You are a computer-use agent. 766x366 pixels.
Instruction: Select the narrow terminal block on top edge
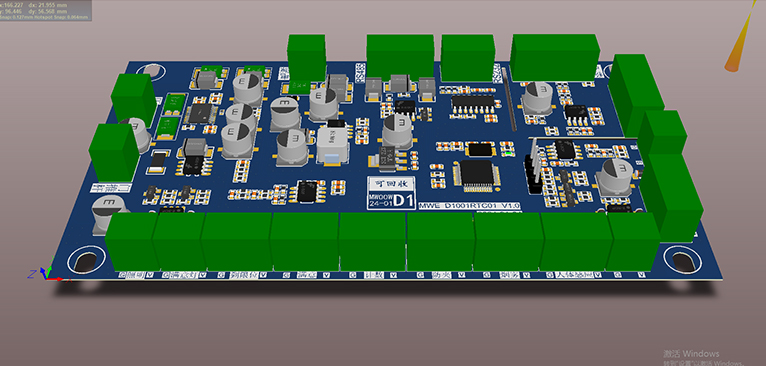click(307, 57)
